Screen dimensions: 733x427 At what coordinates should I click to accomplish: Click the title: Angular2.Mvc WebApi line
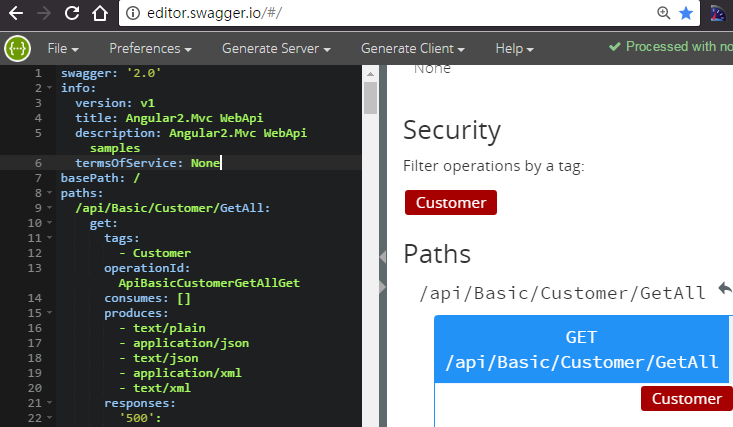pyautogui.click(x=169, y=118)
